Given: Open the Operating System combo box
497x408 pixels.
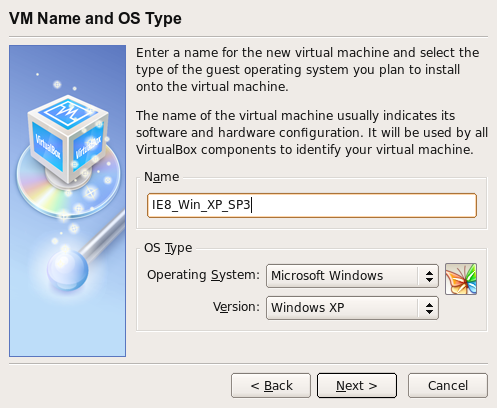Looking at the screenshot, I should 352,276.
